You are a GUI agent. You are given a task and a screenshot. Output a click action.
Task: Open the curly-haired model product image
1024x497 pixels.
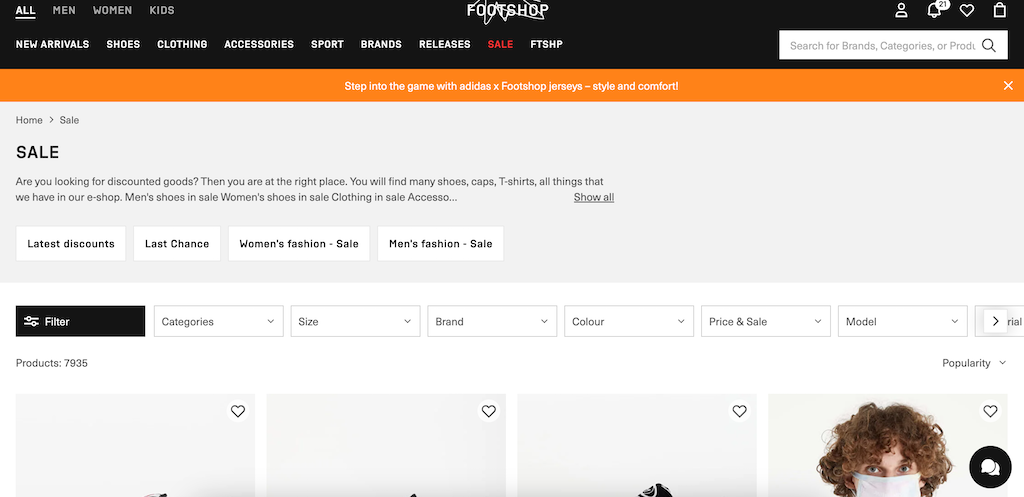(888, 445)
